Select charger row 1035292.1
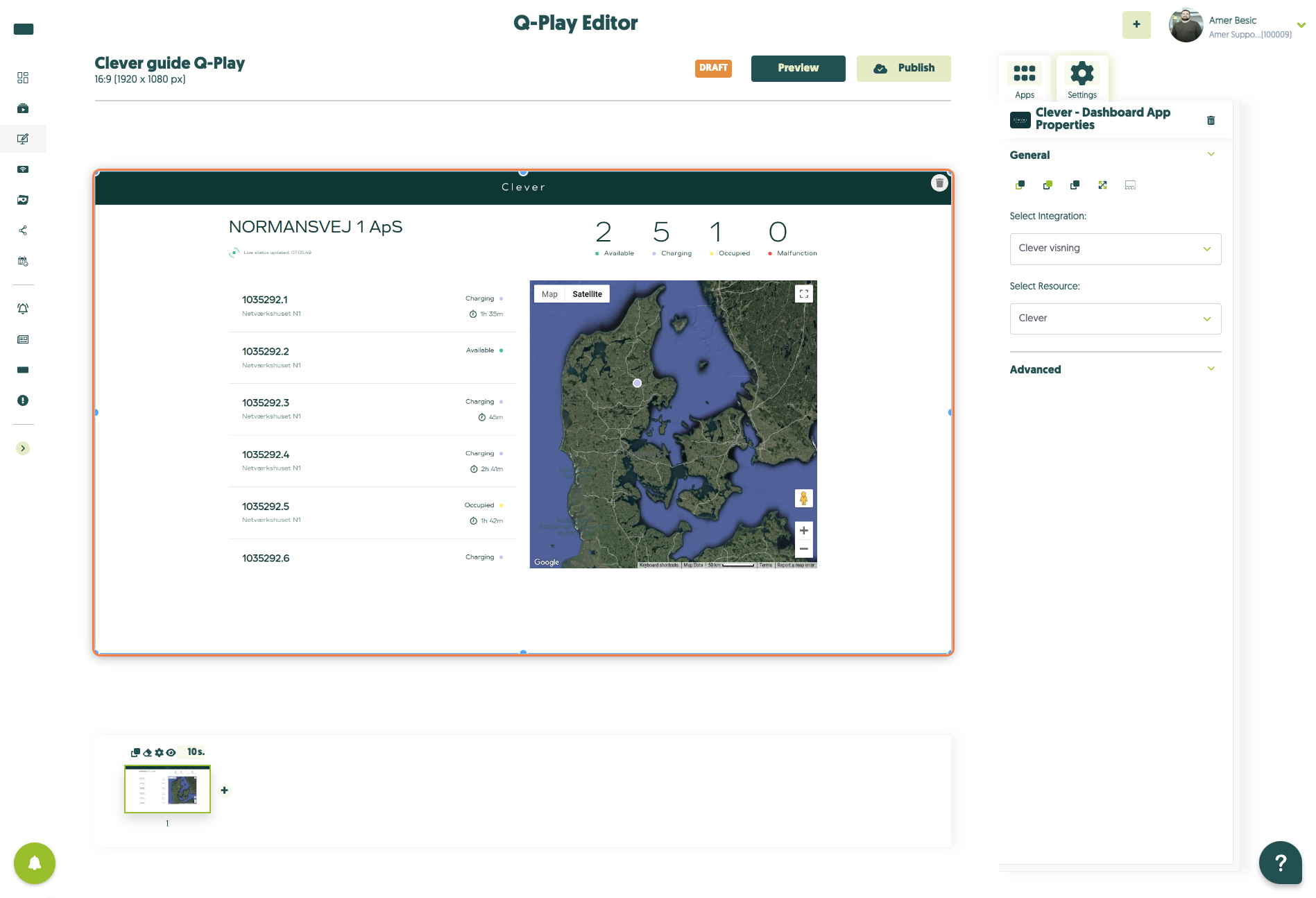The height and width of the screenshot is (898, 1316). point(373,306)
